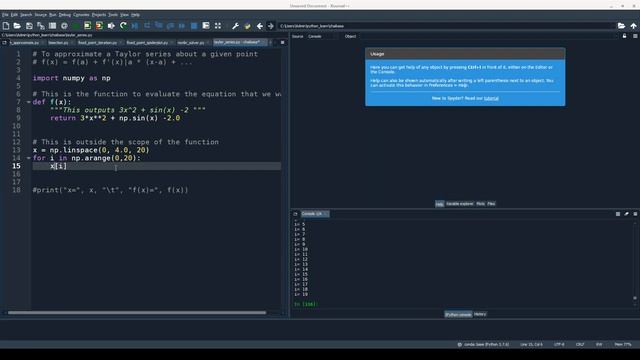Open the file switcher list icon
Screen dimensions: 640x360
coord(52,26)
